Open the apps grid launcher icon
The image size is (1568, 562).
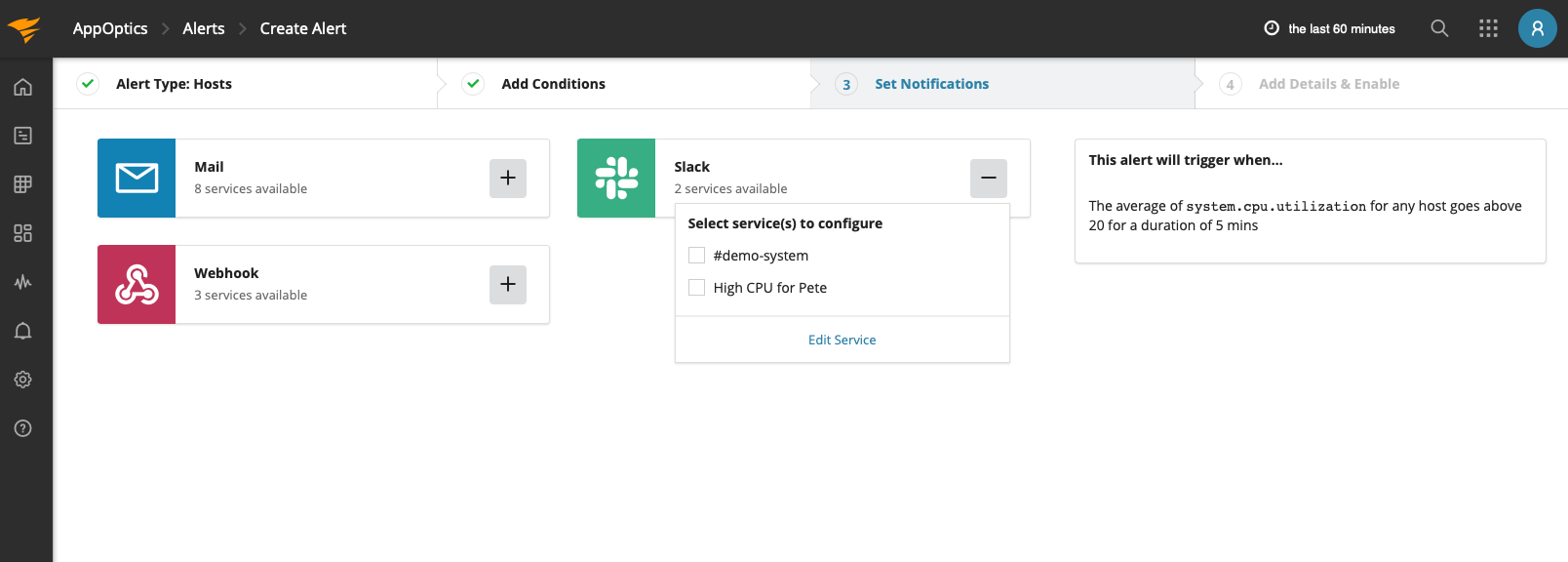(1488, 28)
